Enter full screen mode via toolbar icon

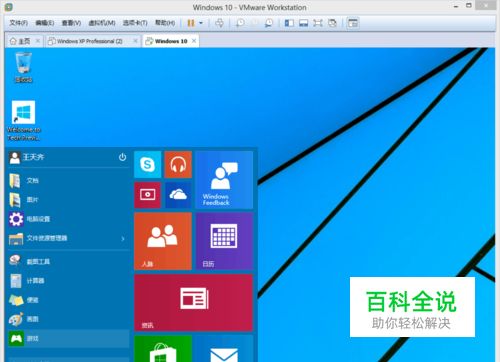[318, 23]
